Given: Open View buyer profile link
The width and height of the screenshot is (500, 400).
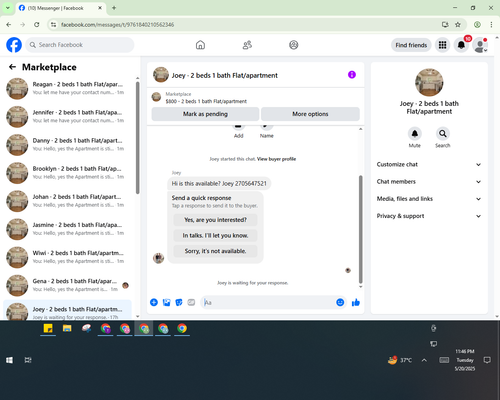Looking at the screenshot, I should [276, 159].
